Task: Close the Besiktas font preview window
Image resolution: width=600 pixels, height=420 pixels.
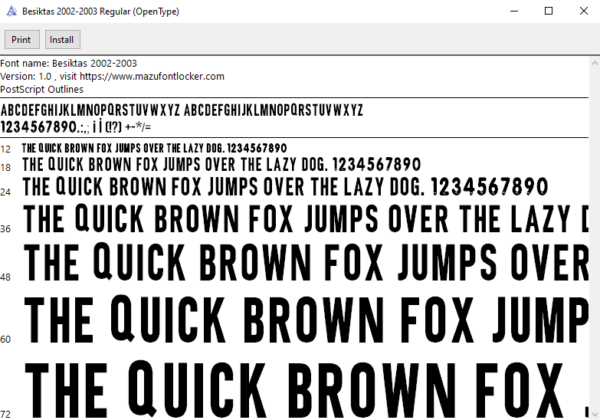Action: (584, 11)
